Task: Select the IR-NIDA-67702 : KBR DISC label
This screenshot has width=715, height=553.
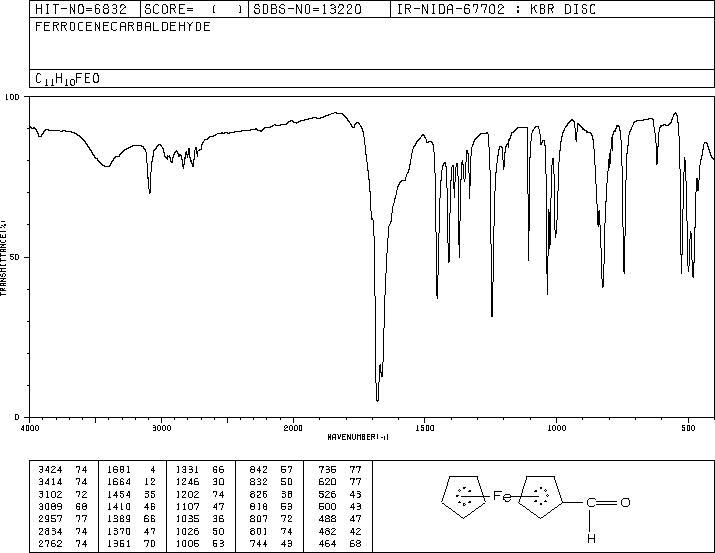Action: (496, 9)
